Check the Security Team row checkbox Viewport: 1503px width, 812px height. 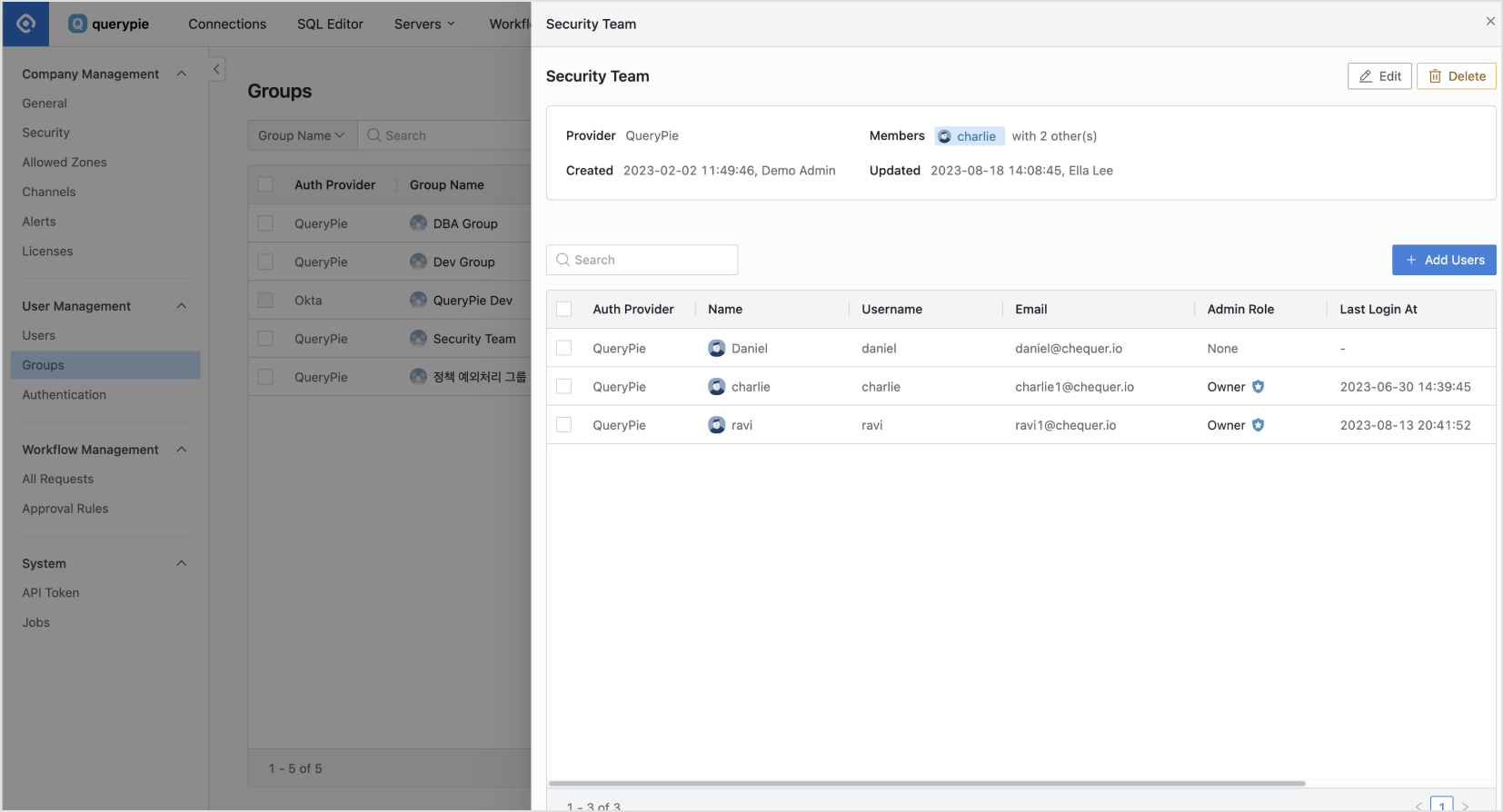265,339
